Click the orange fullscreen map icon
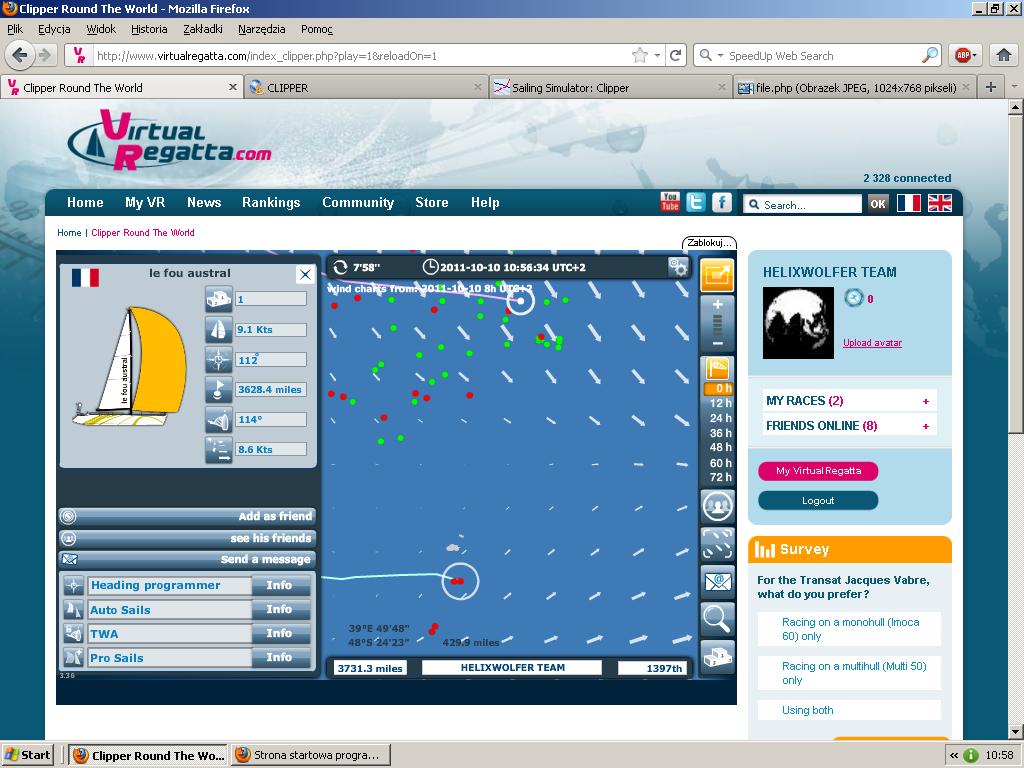1024x768 pixels. point(717,275)
